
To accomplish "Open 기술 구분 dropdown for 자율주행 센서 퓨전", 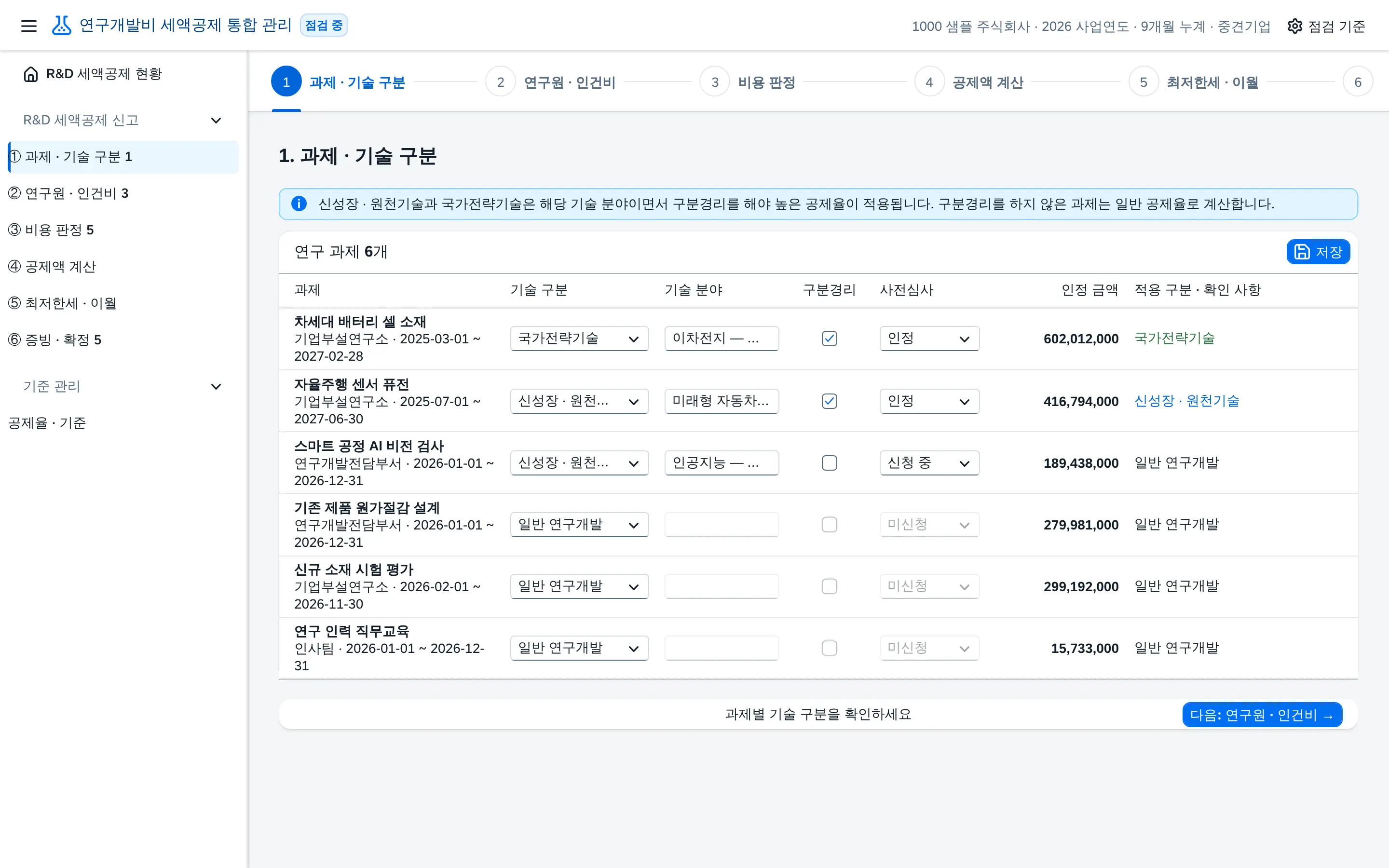I will 579,401.
